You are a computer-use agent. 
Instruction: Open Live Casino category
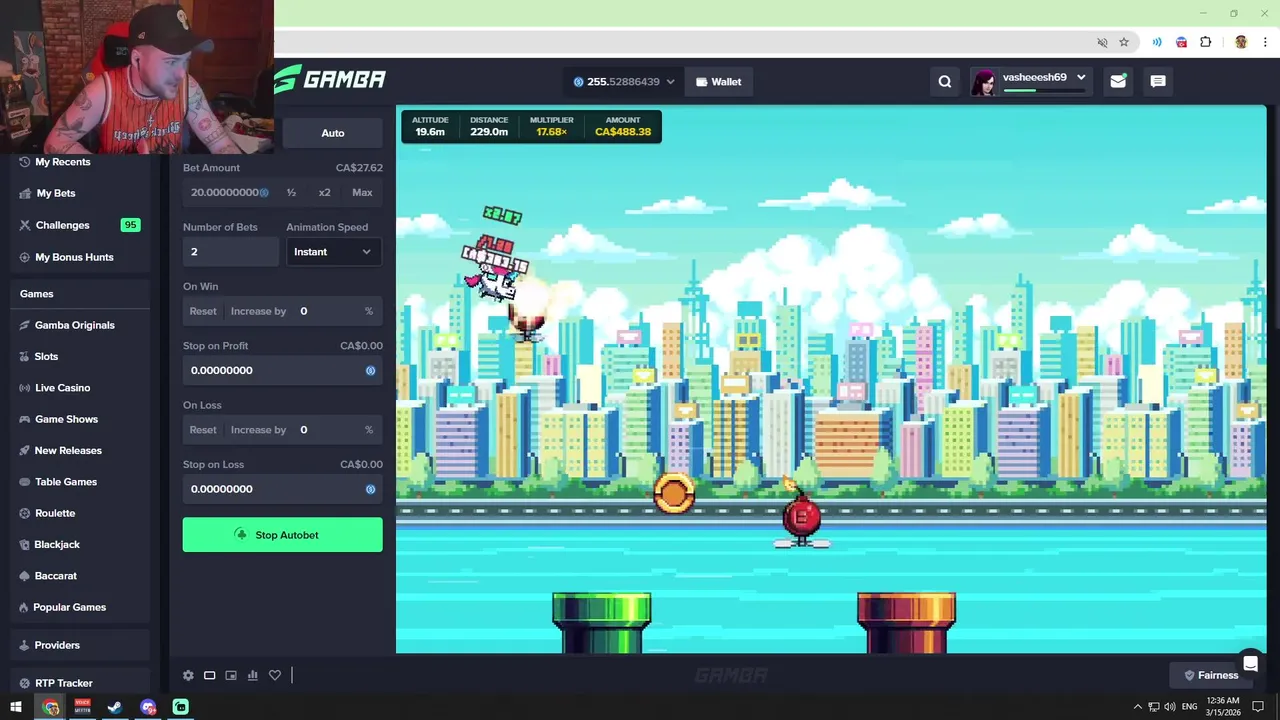coord(62,388)
